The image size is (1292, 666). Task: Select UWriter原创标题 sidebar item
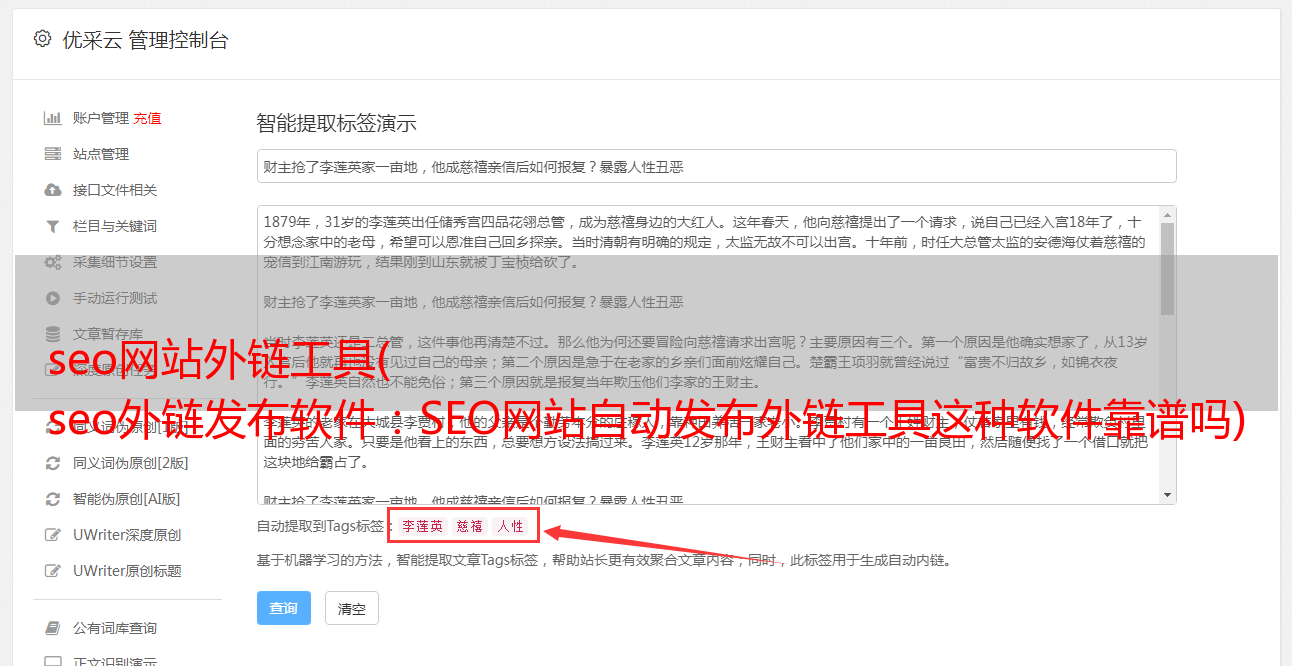point(127,571)
